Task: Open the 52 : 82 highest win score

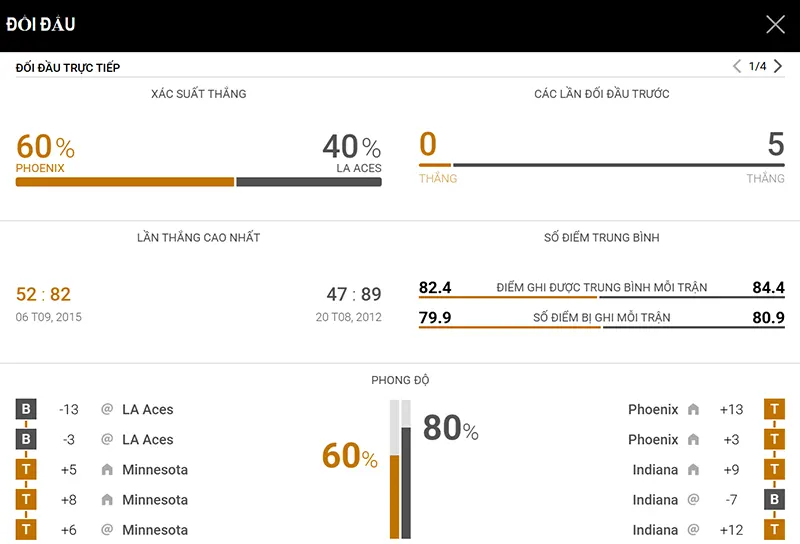Action: click(44, 294)
